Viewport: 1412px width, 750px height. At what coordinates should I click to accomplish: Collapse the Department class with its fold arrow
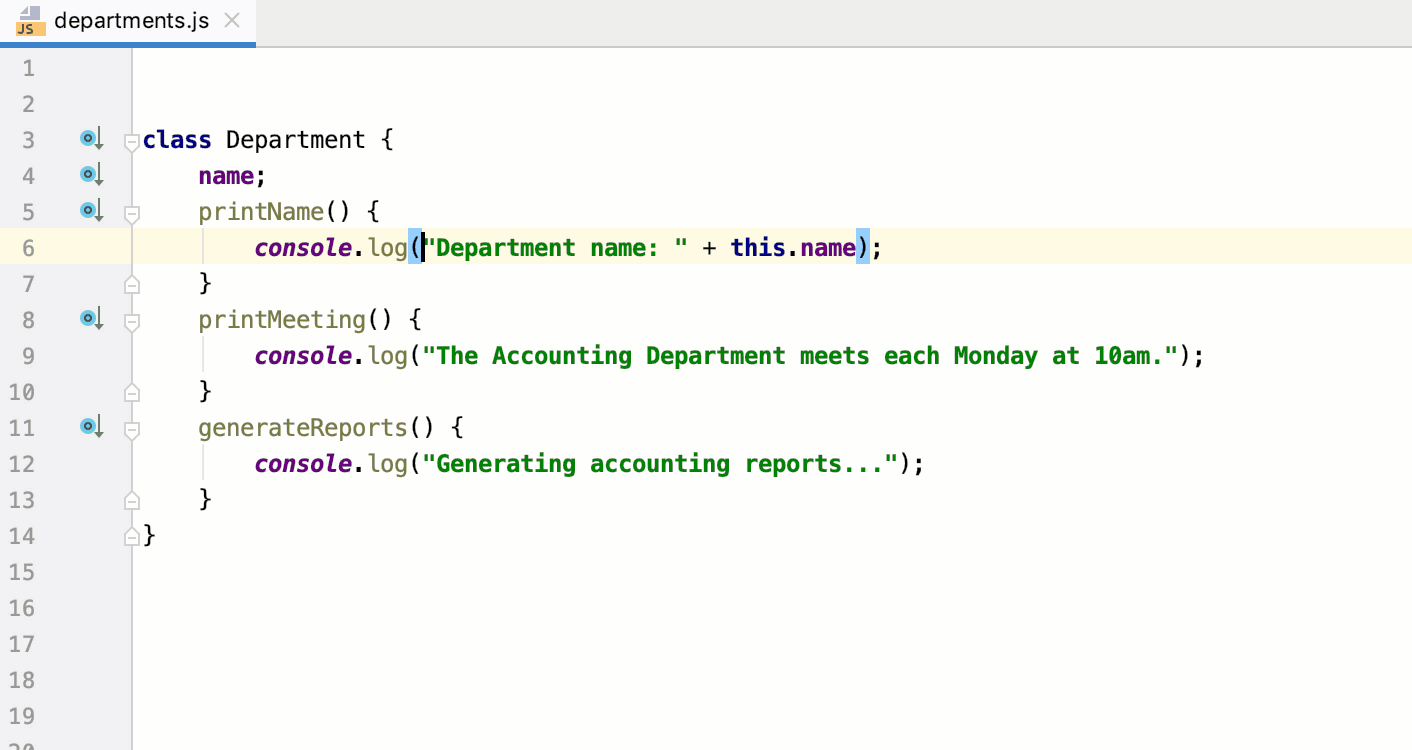click(x=131, y=142)
